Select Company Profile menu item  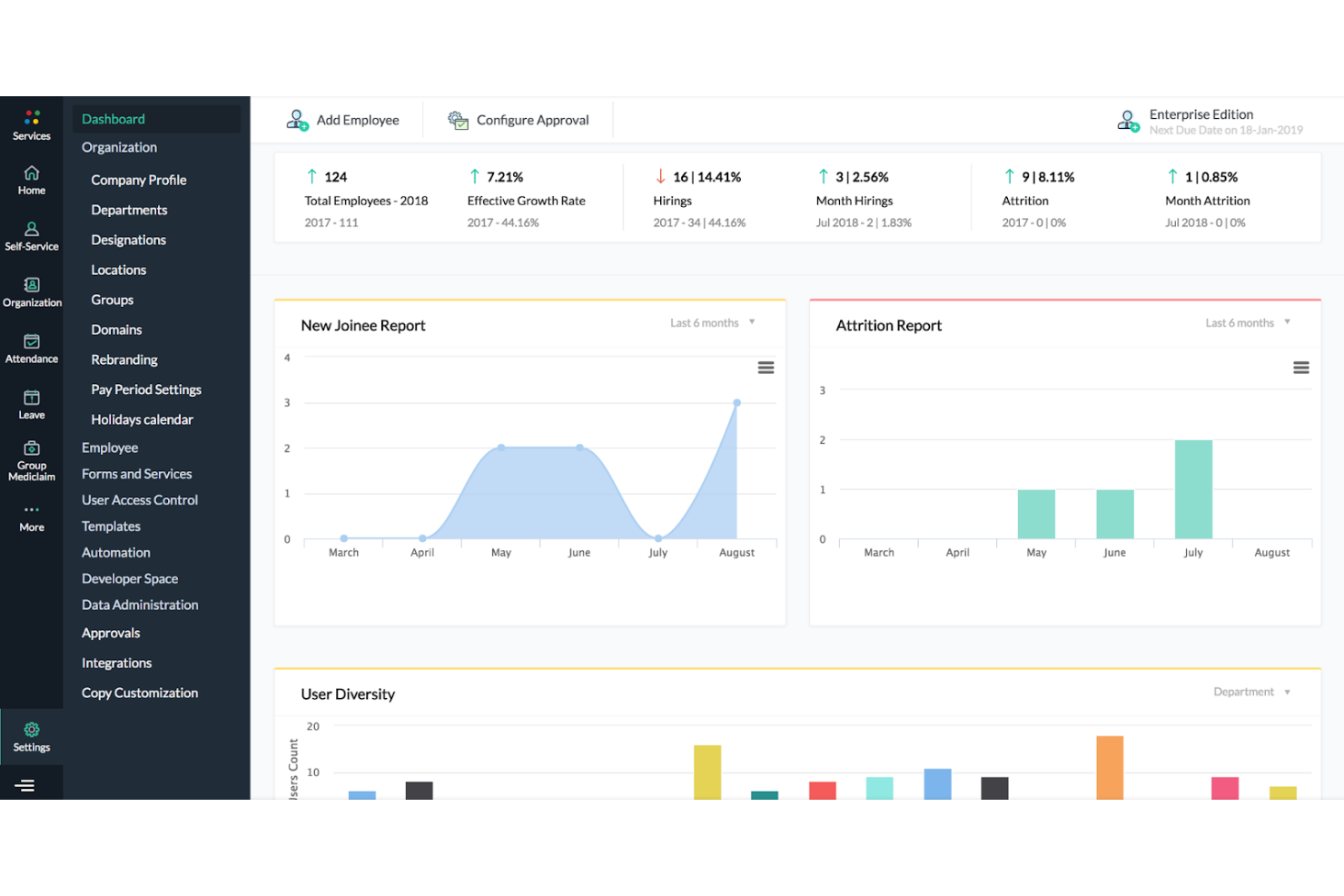tap(139, 180)
